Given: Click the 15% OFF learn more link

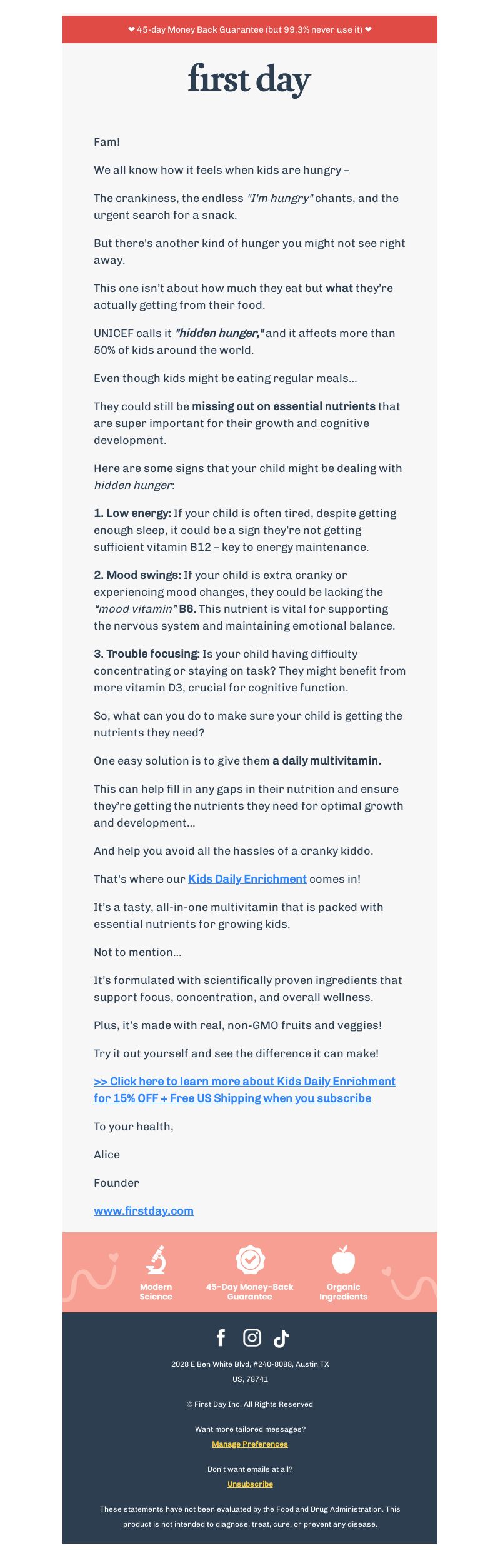Looking at the screenshot, I should click(244, 1090).
